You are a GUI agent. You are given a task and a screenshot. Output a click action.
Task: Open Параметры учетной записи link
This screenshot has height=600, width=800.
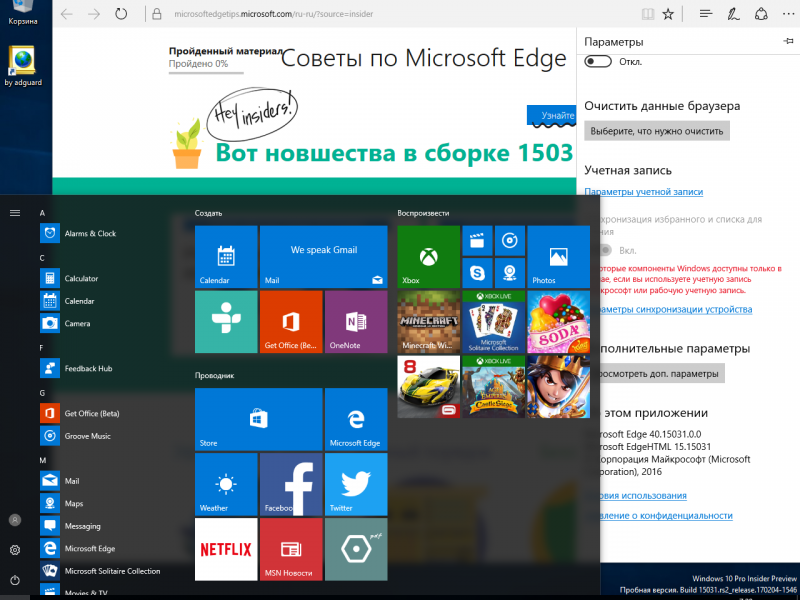643,191
